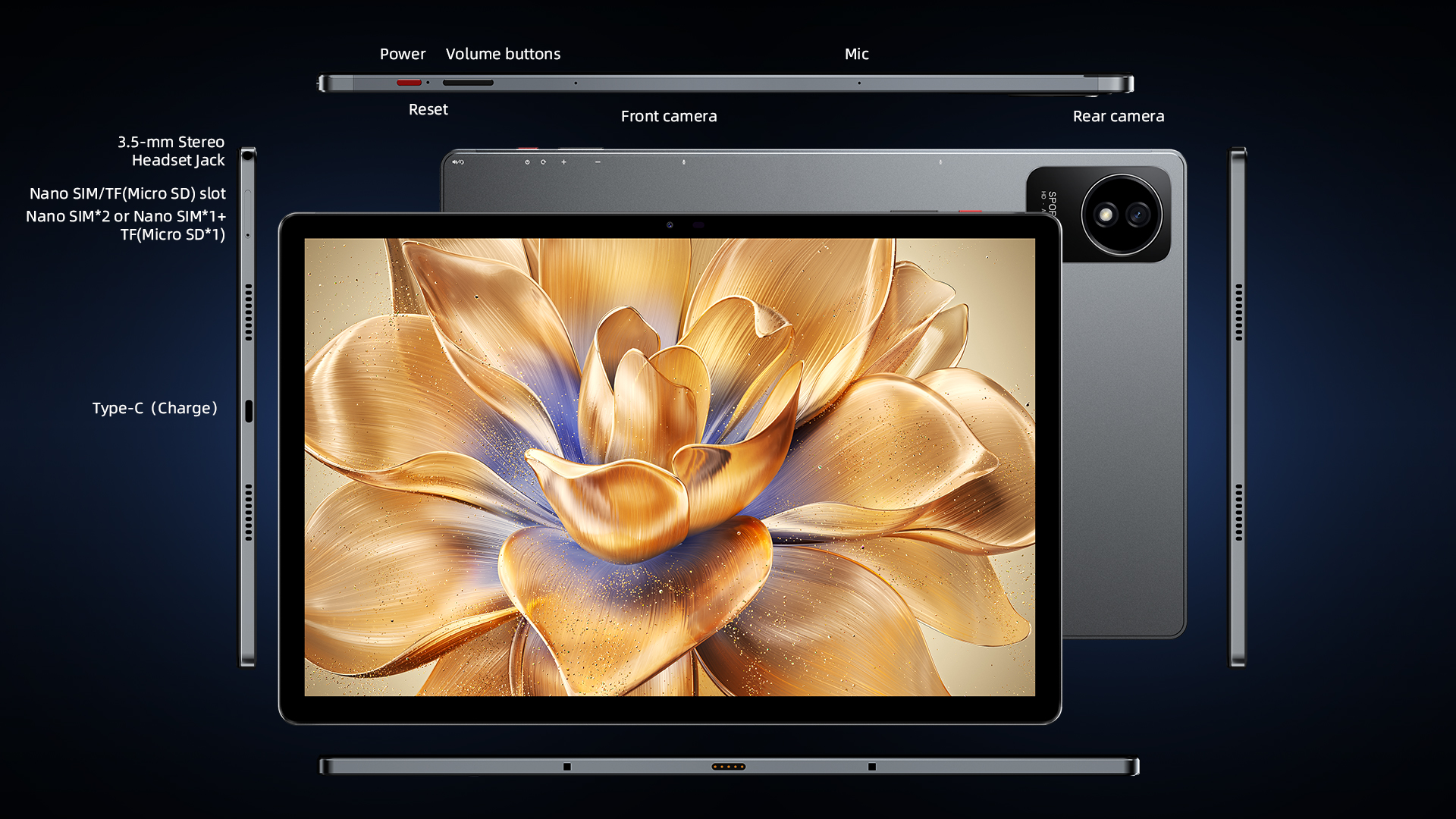1456x819 pixels.
Task: Click the power symbol on tablet back
Action: click(527, 162)
